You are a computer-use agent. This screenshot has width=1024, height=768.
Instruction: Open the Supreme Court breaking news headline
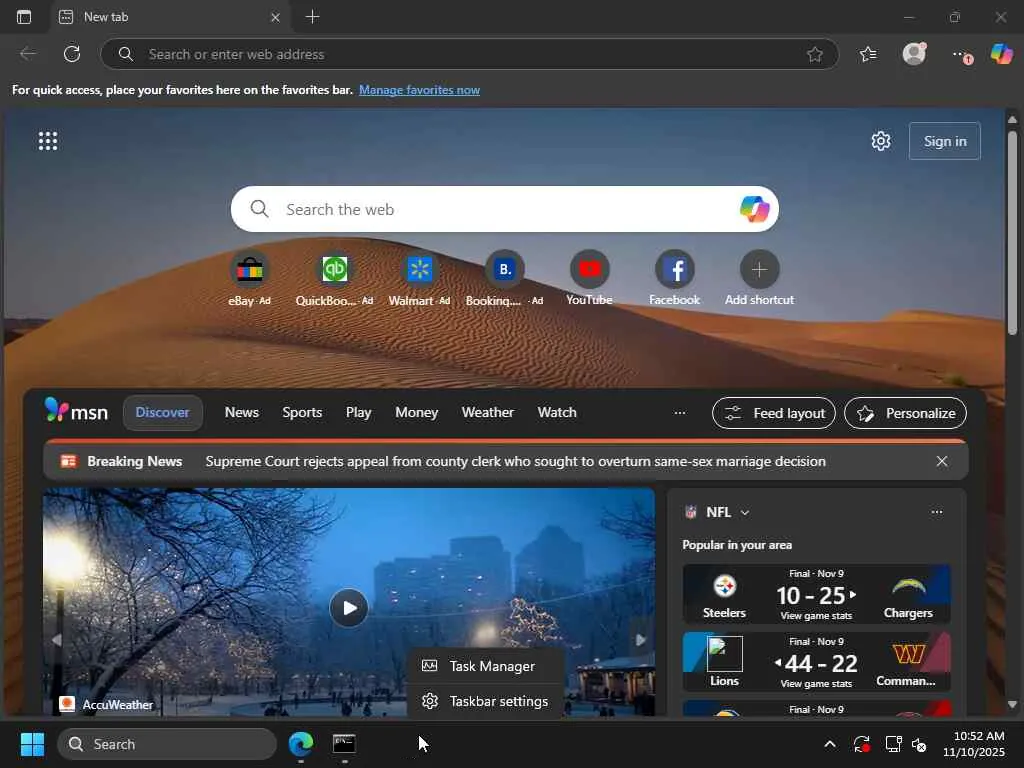tap(515, 461)
